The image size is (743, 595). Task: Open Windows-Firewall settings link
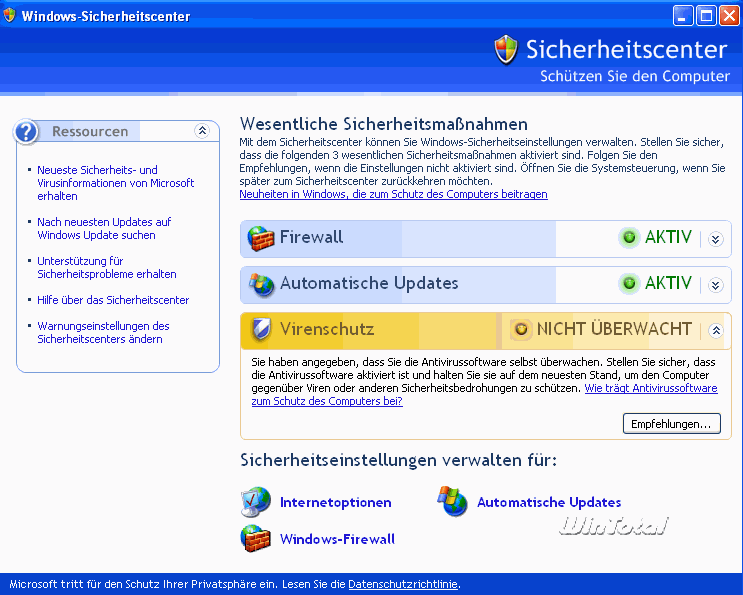[337, 539]
